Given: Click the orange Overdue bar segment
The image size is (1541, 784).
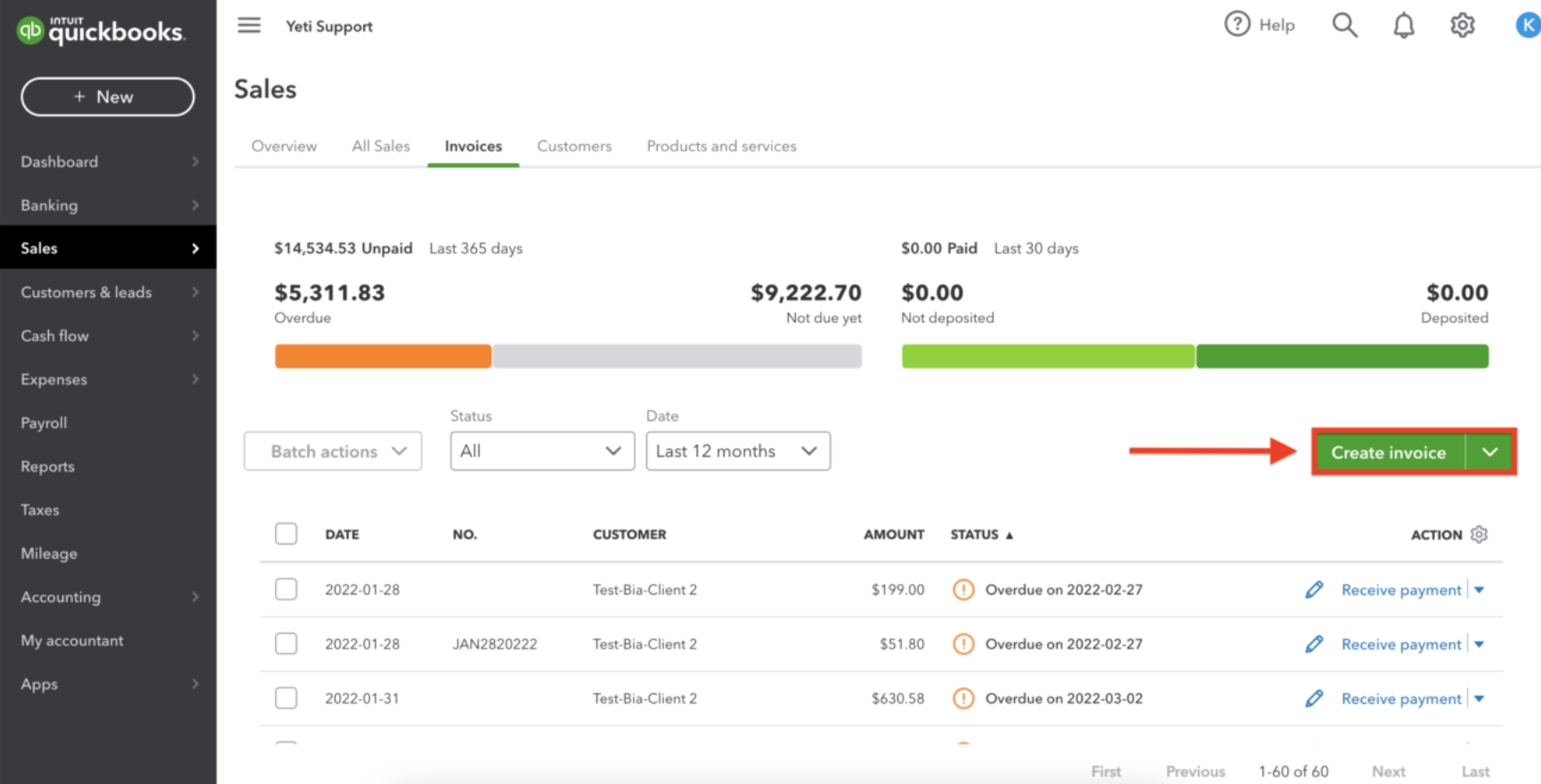Looking at the screenshot, I should point(383,356).
